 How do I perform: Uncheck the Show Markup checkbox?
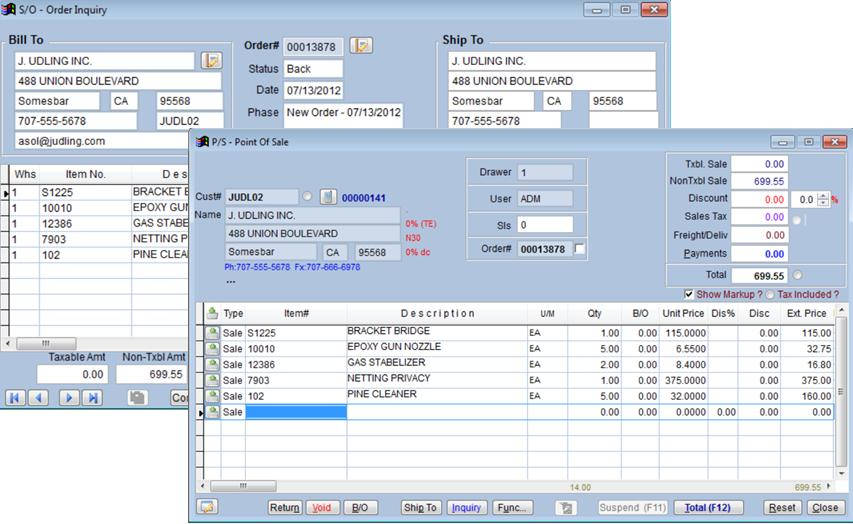pos(688,295)
